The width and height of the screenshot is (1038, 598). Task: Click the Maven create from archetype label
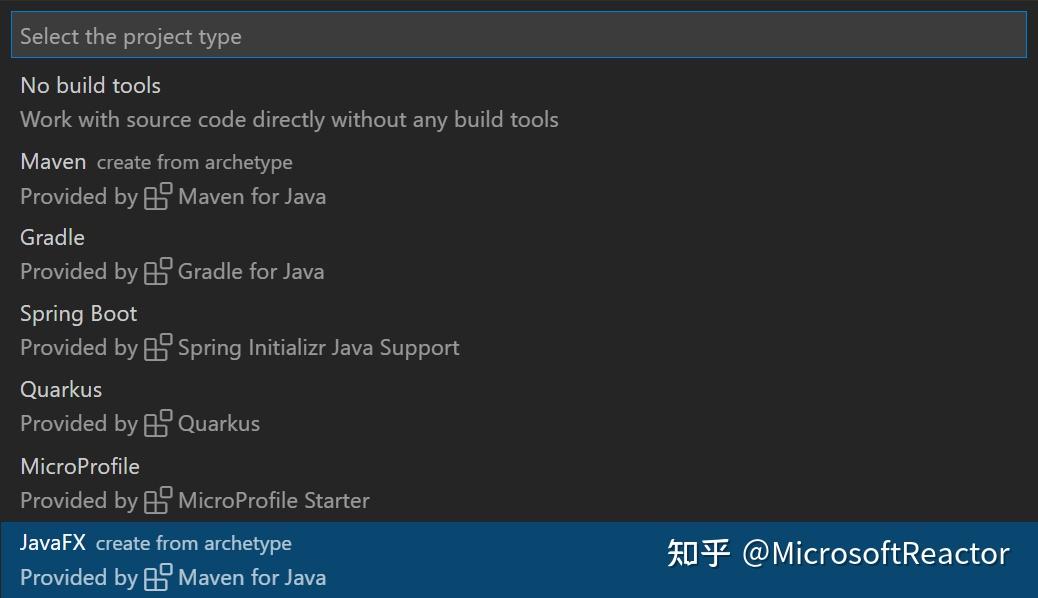coord(195,163)
